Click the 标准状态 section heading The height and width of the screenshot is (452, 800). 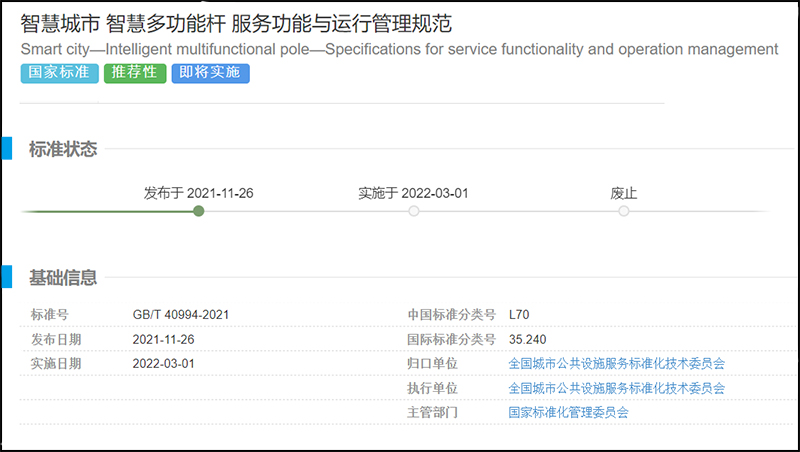pos(63,149)
